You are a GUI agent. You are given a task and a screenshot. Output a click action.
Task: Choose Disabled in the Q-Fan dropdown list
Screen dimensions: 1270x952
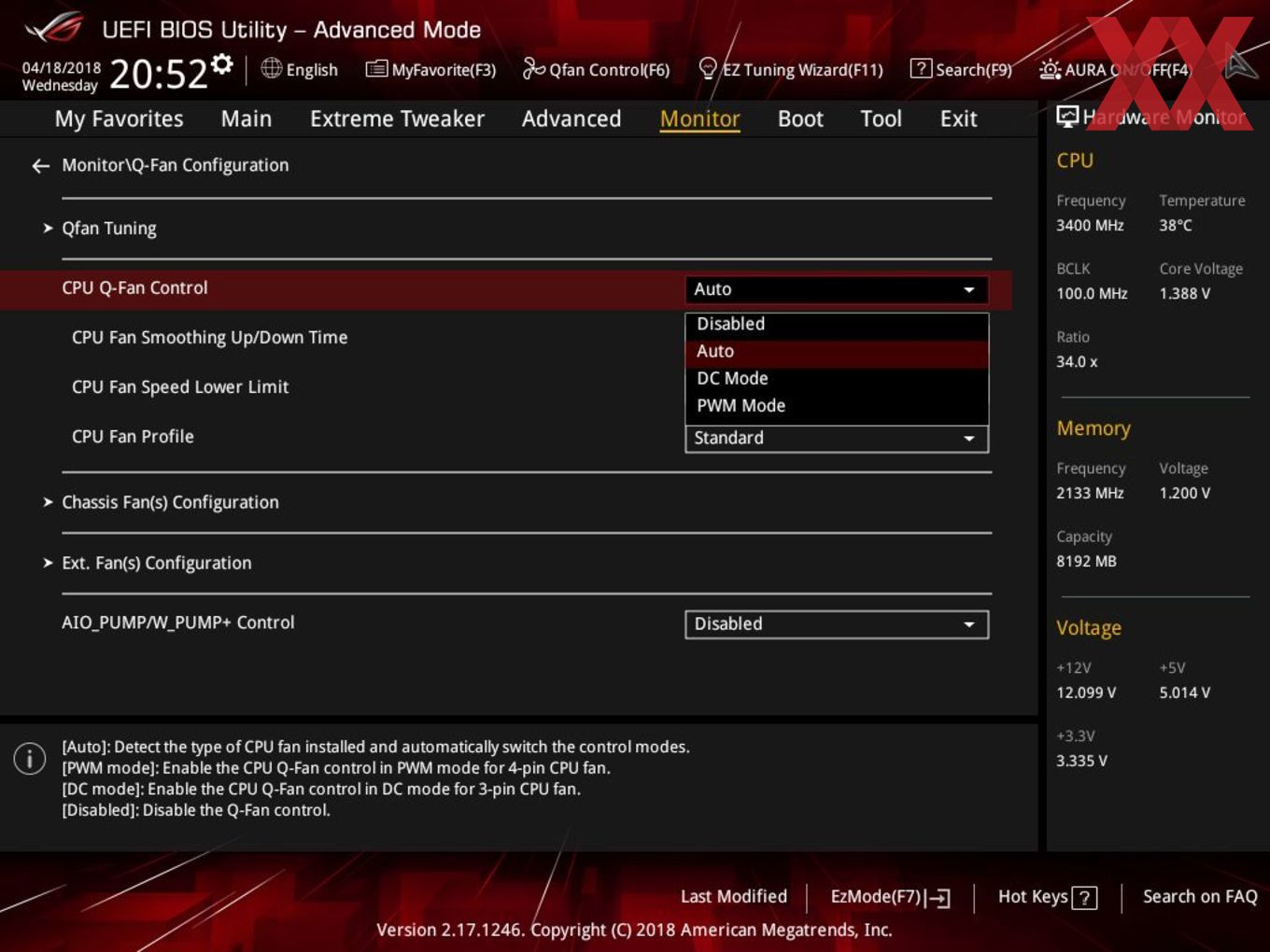(x=837, y=324)
